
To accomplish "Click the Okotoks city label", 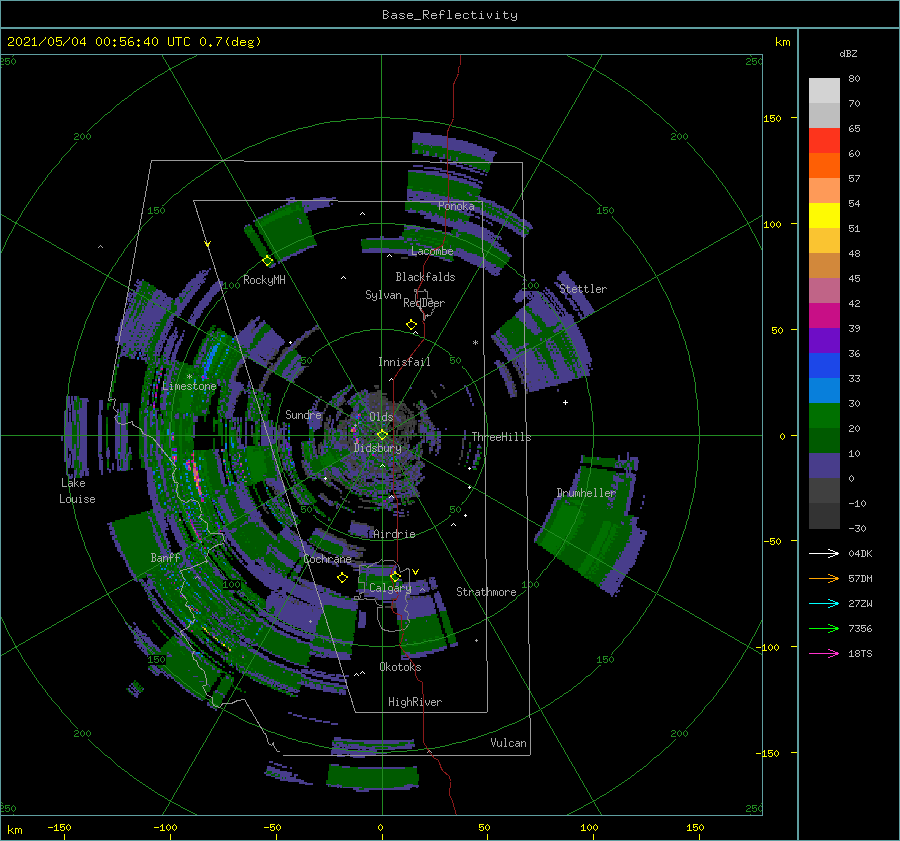I will [x=400, y=667].
